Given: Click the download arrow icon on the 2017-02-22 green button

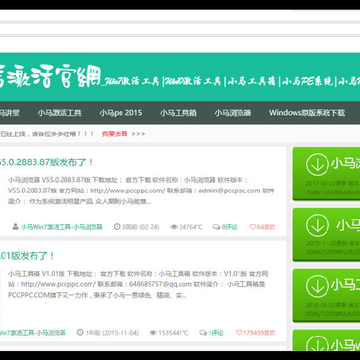Looking at the screenshot, I should pyautogui.click(x=317, y=165).
